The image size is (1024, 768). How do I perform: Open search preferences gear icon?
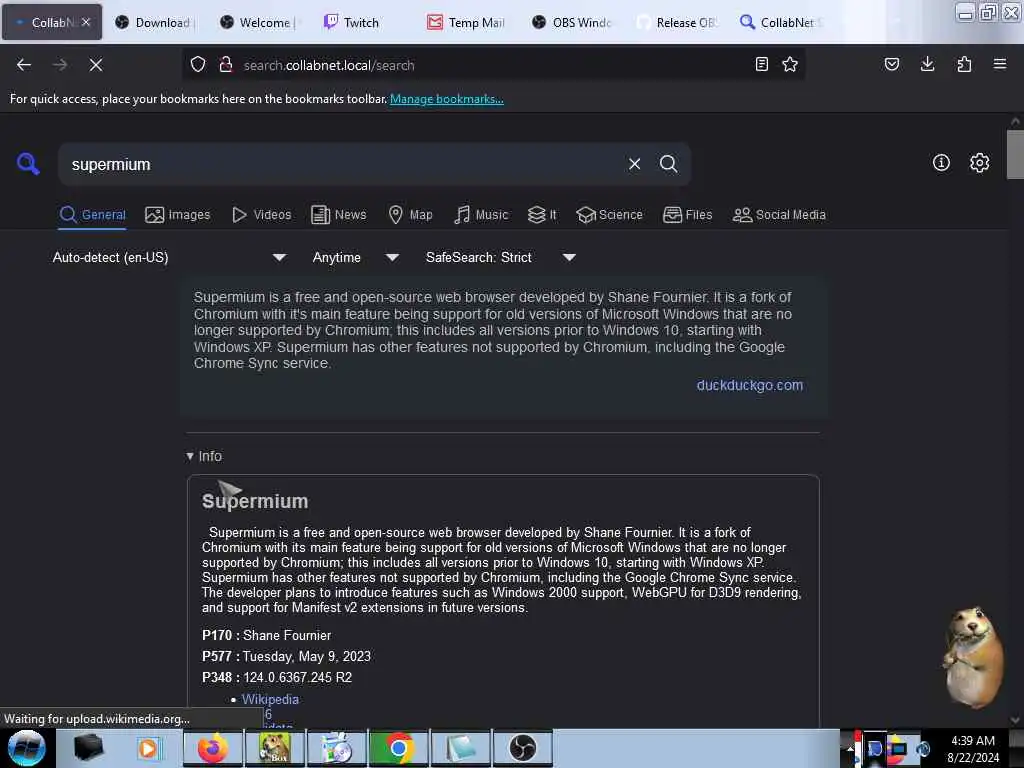pyautogui.click(x=979, y=163)
